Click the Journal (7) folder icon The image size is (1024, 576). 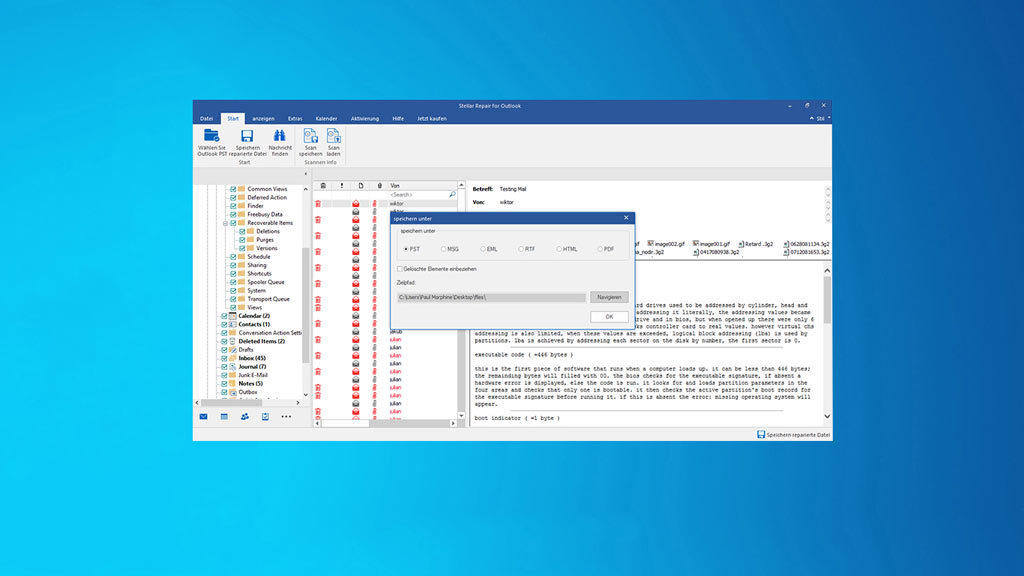point(232,367)
